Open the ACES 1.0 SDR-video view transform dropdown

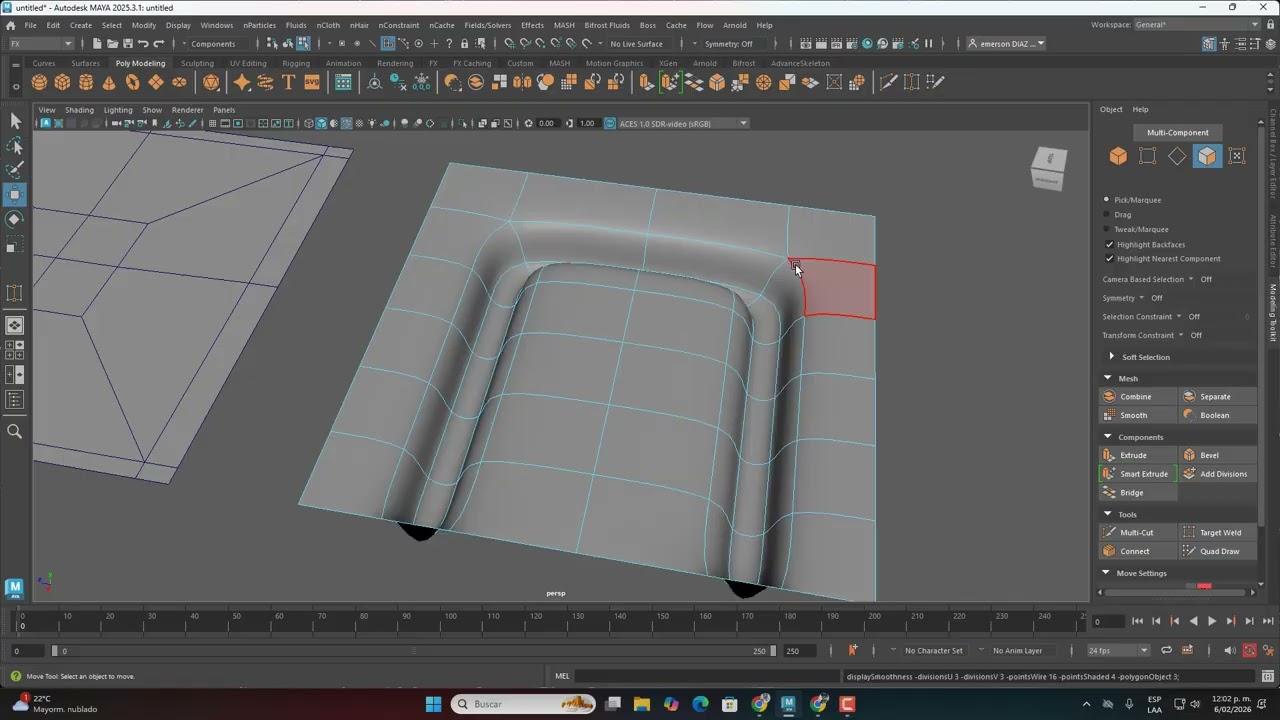pos(683,124)
